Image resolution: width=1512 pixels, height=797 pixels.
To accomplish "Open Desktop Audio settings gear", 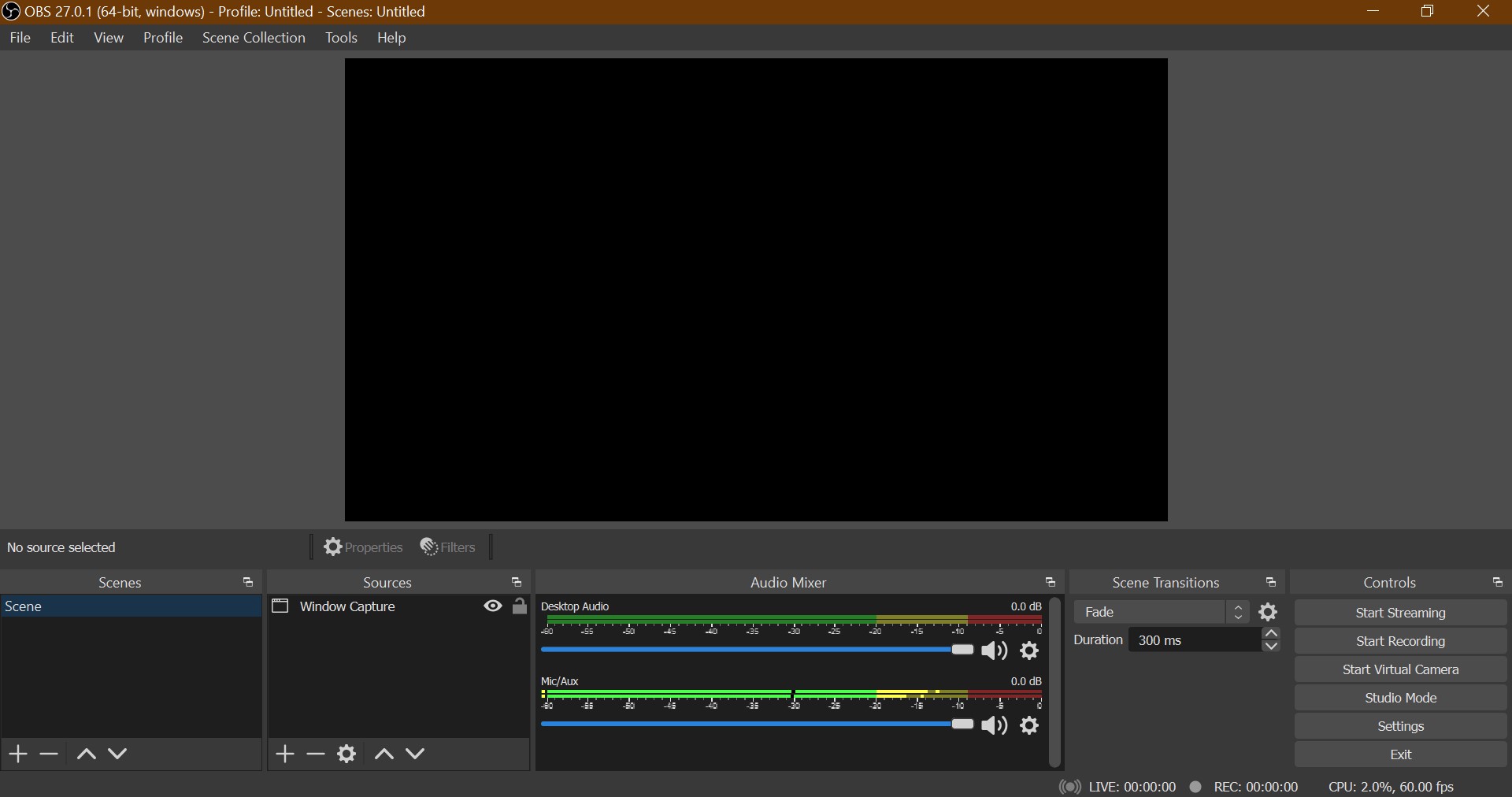I will 1029,651.
